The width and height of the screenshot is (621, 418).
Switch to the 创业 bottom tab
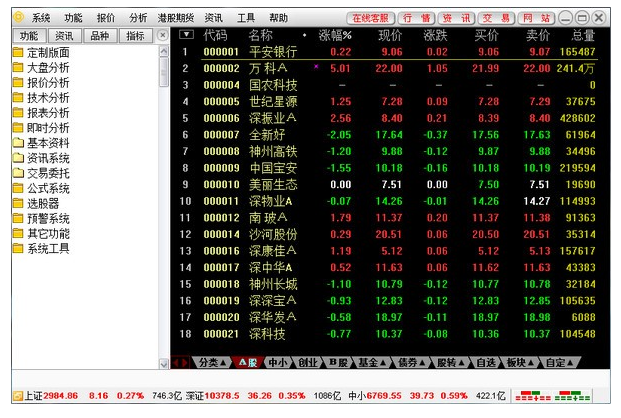[x=308, y=363]
